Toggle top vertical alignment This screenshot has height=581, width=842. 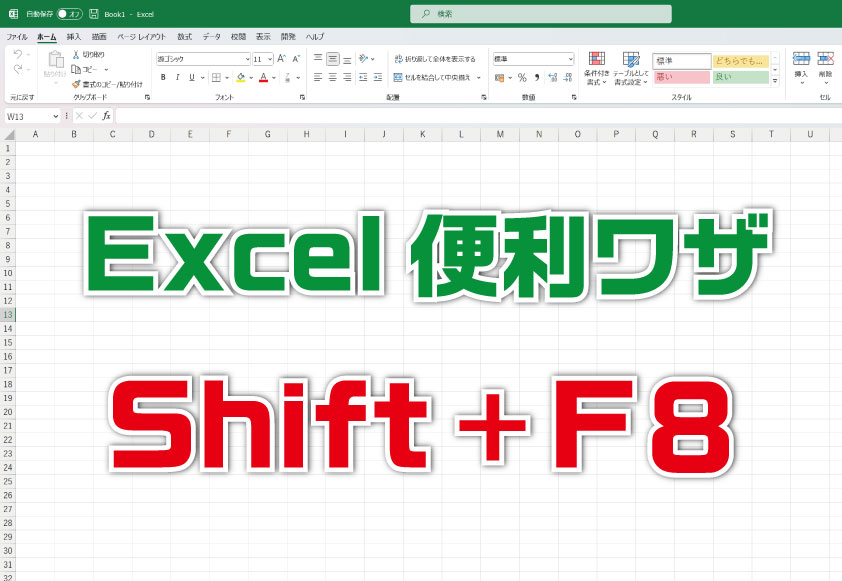318,59
